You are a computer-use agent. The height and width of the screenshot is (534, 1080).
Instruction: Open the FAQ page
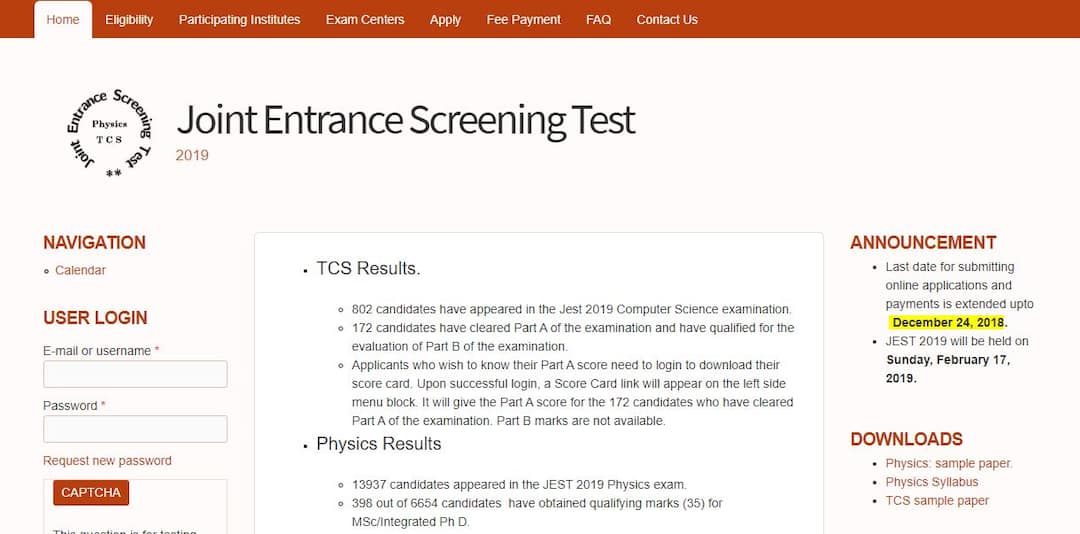[598, 19]
